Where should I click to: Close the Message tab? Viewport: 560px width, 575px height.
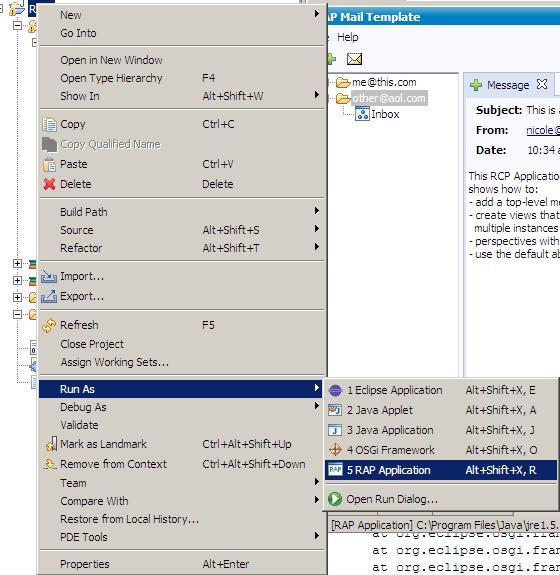tap(542, 84)
